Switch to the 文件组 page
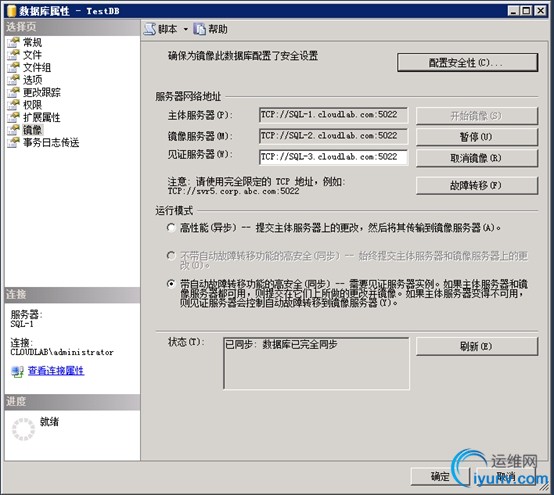 (37, 67)
